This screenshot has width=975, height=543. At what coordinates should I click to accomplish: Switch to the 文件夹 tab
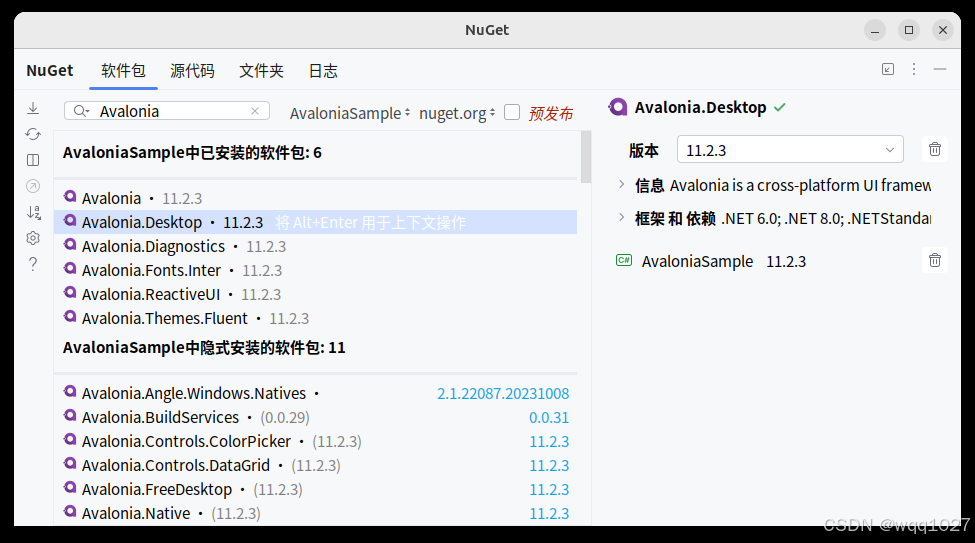pyautogui.click(x=261, y=70)
